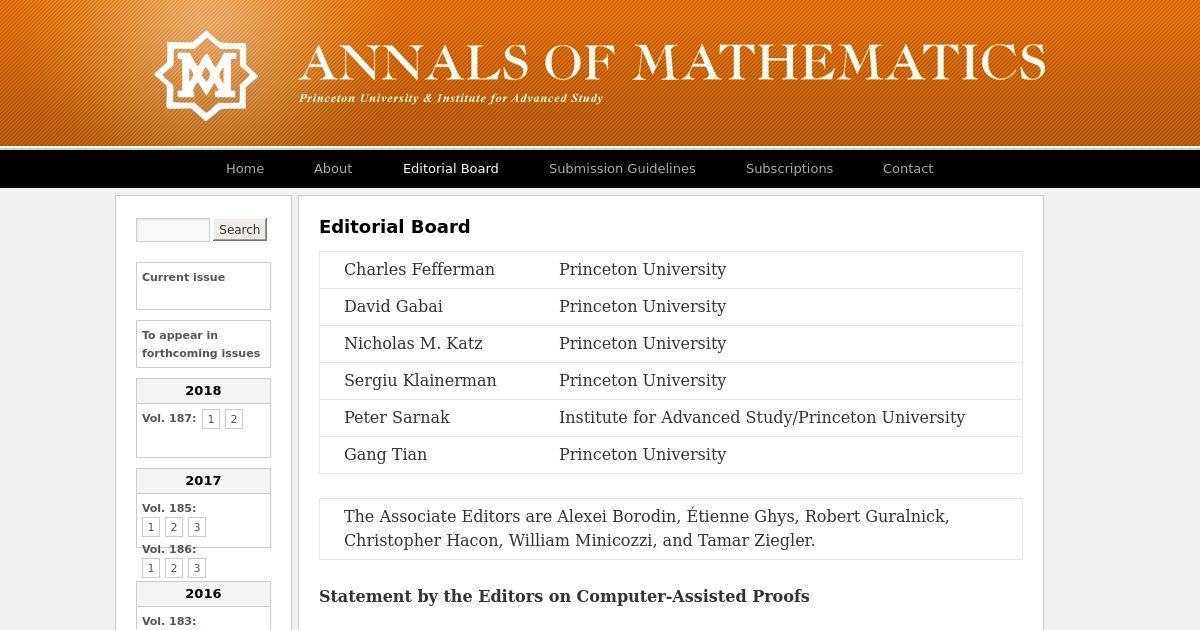This screenshot has width=1200, height=630.
Task: Open the Home menu item
Action: [x=245, y=169]
